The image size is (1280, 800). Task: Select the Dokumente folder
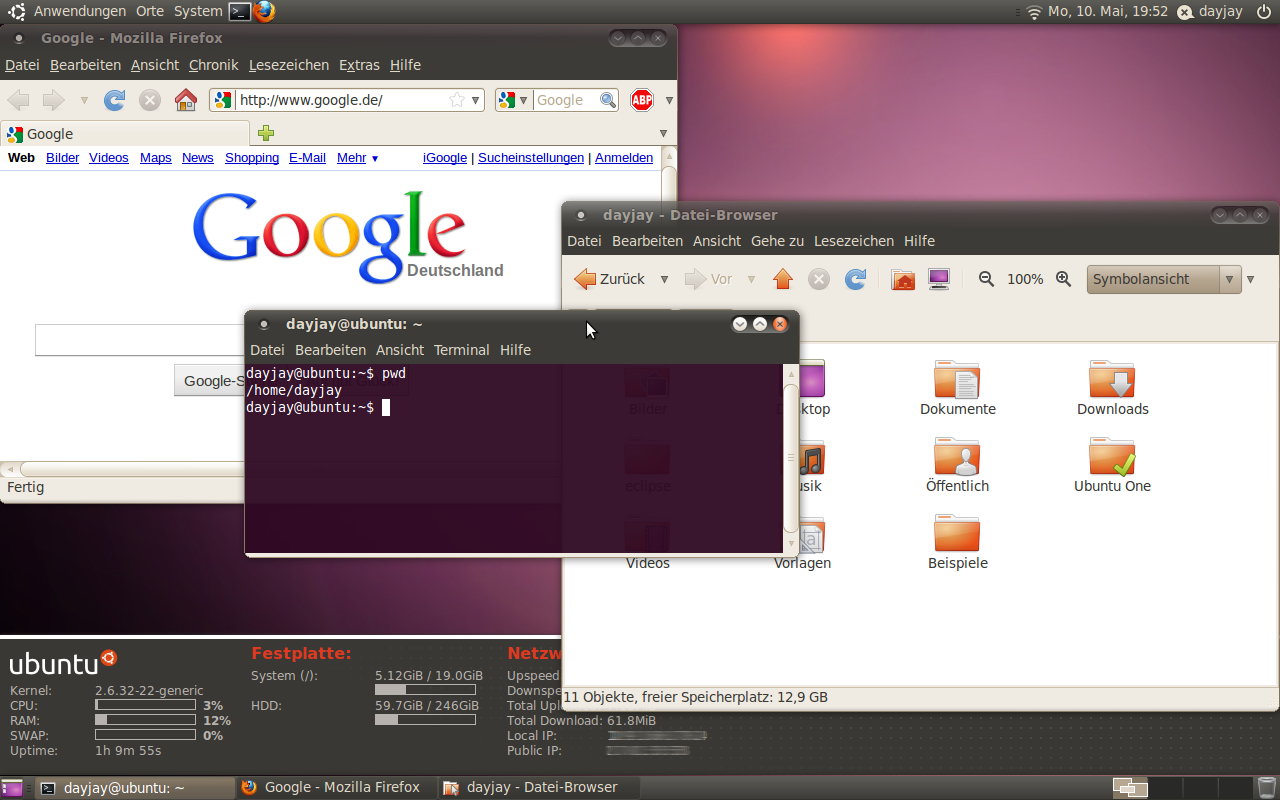coord(958,389)
